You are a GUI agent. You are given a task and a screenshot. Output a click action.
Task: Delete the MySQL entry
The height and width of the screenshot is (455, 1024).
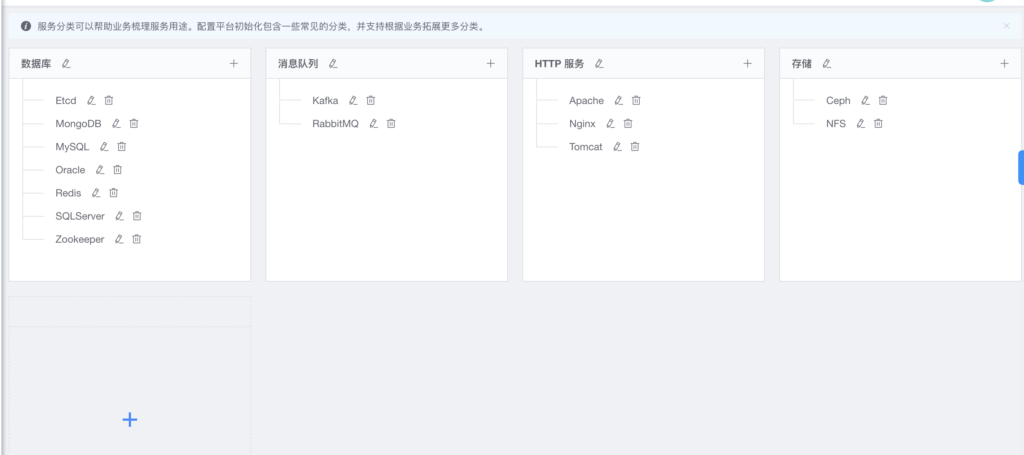121,147
